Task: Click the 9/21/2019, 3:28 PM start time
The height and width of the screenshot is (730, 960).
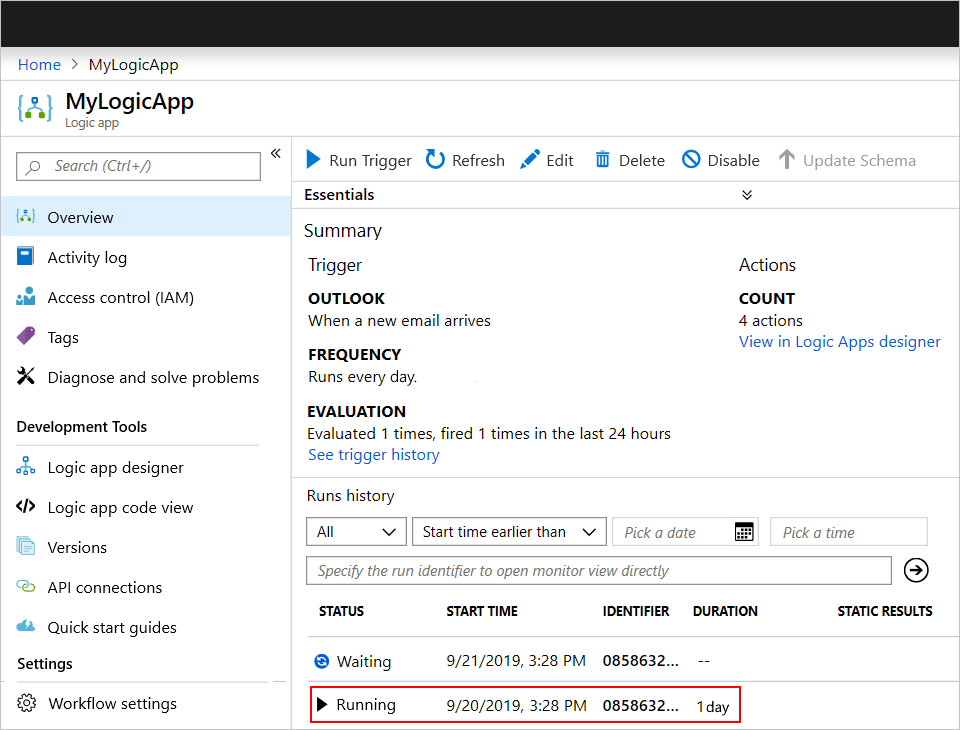Action: click(x=516, y=660)
